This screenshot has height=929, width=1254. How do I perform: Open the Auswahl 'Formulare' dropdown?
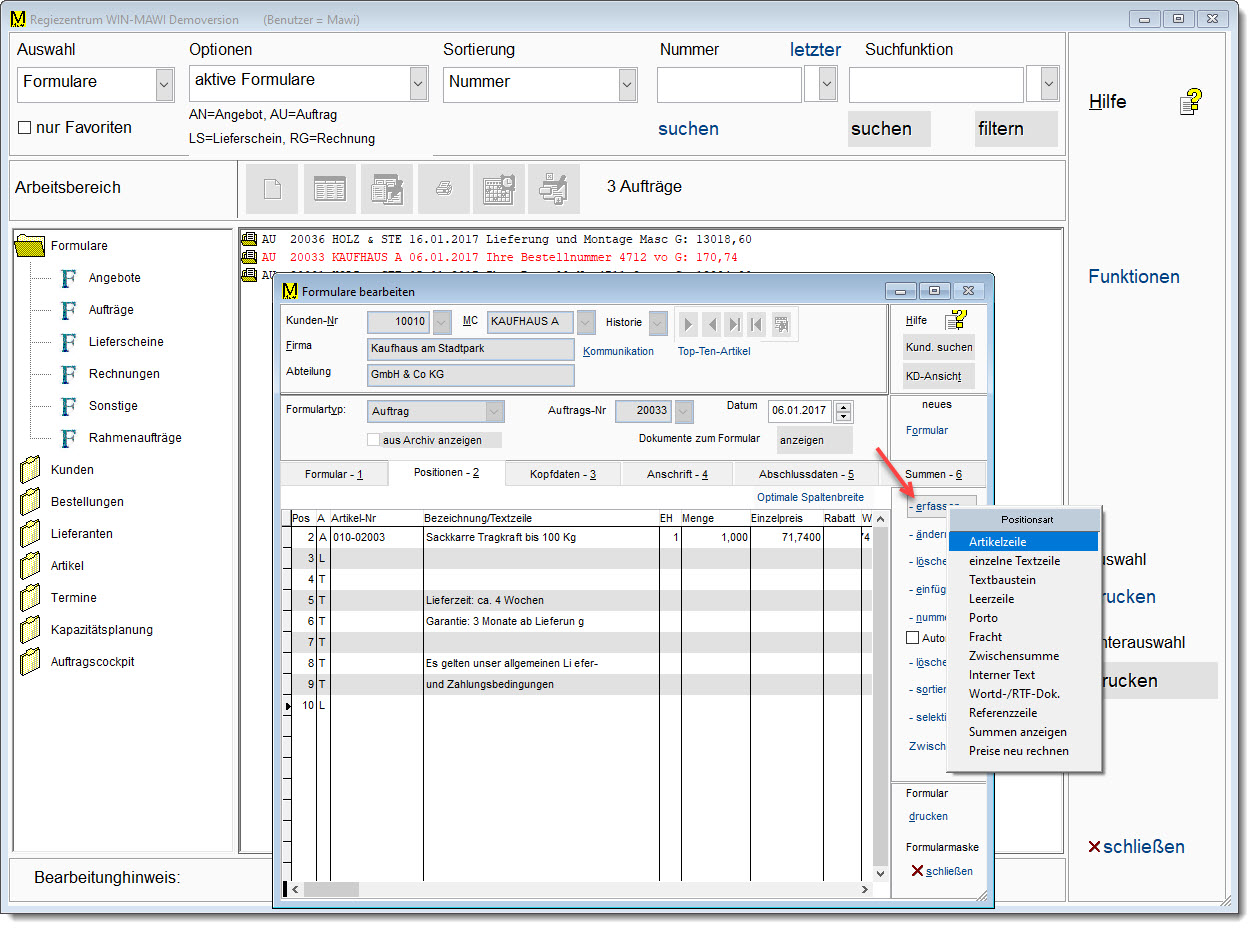click(x=165, y=85)
